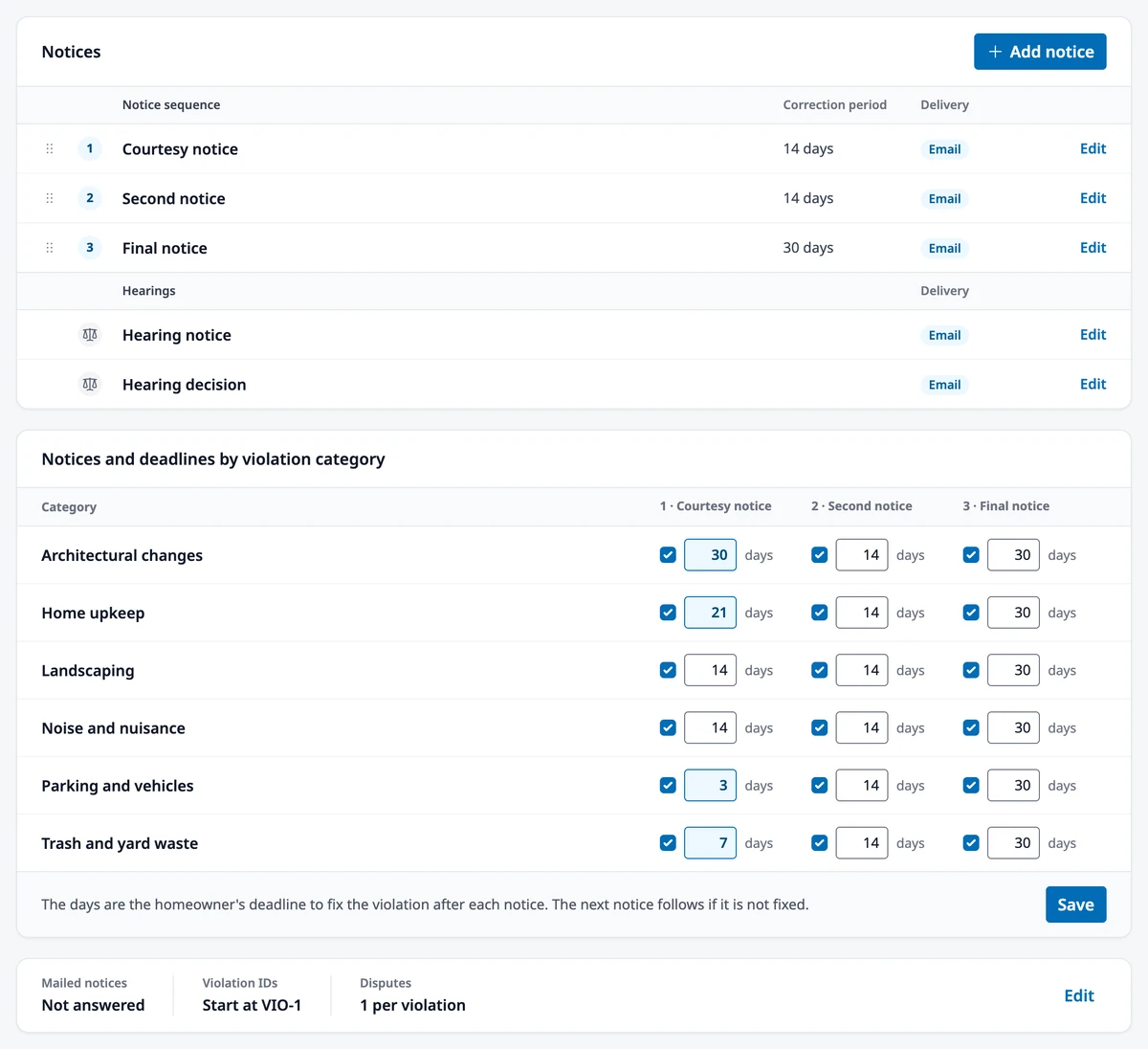Click the '1 per violation' disputes value
1148x1049 pixels.
tap(412, 1005)
